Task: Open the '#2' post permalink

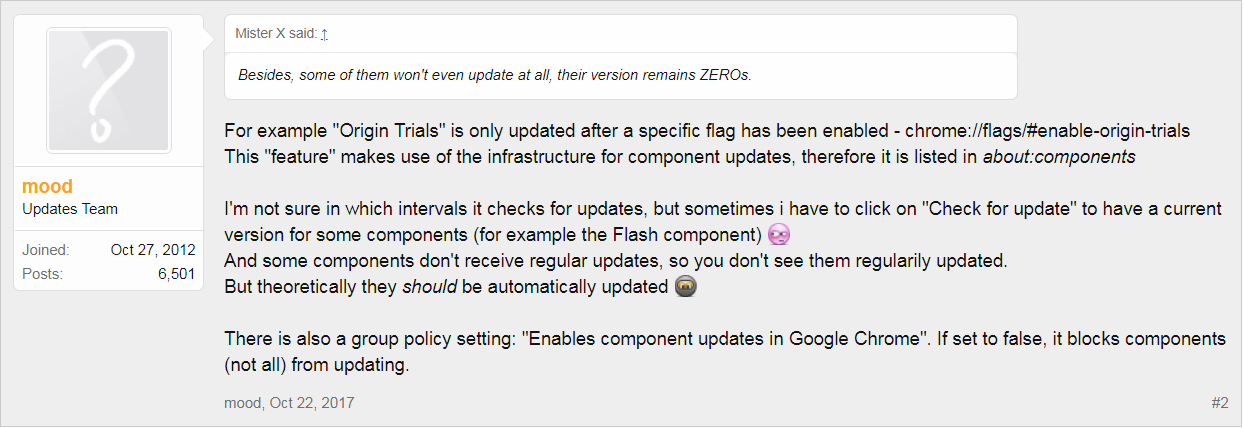Action: [x=1219, y=403]
